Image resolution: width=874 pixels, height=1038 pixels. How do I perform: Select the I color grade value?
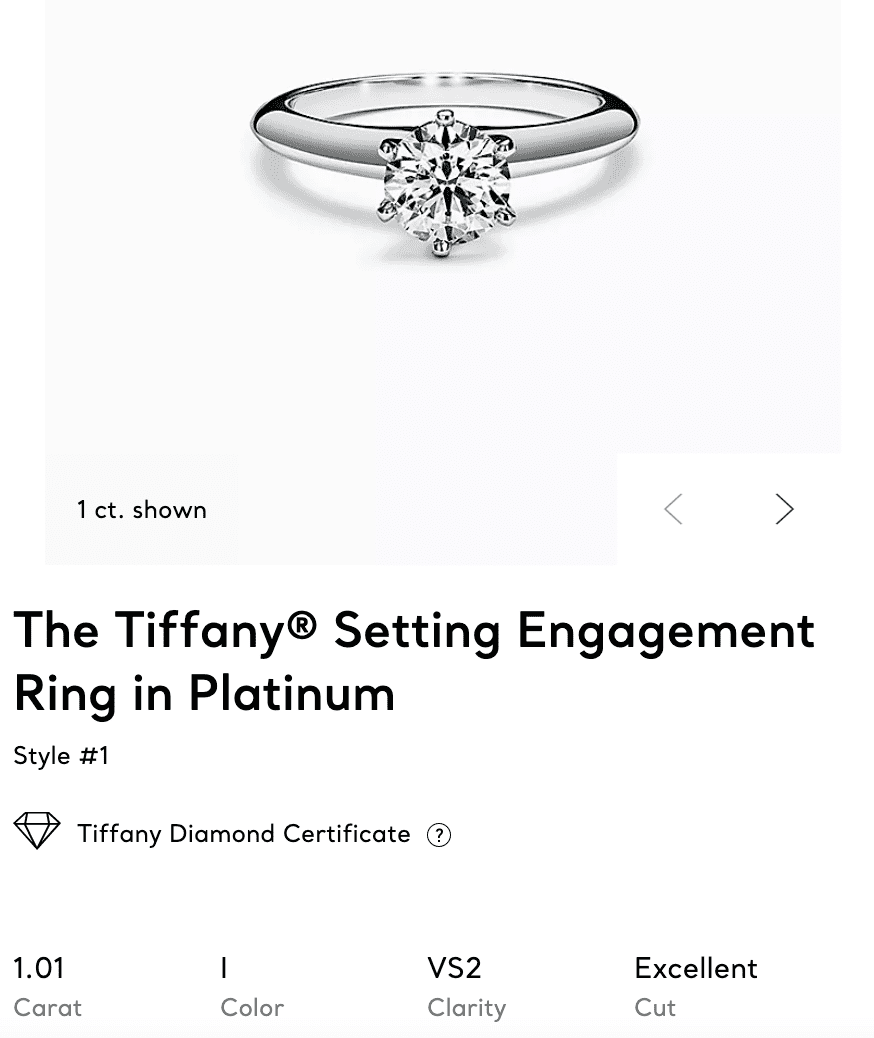225,968
